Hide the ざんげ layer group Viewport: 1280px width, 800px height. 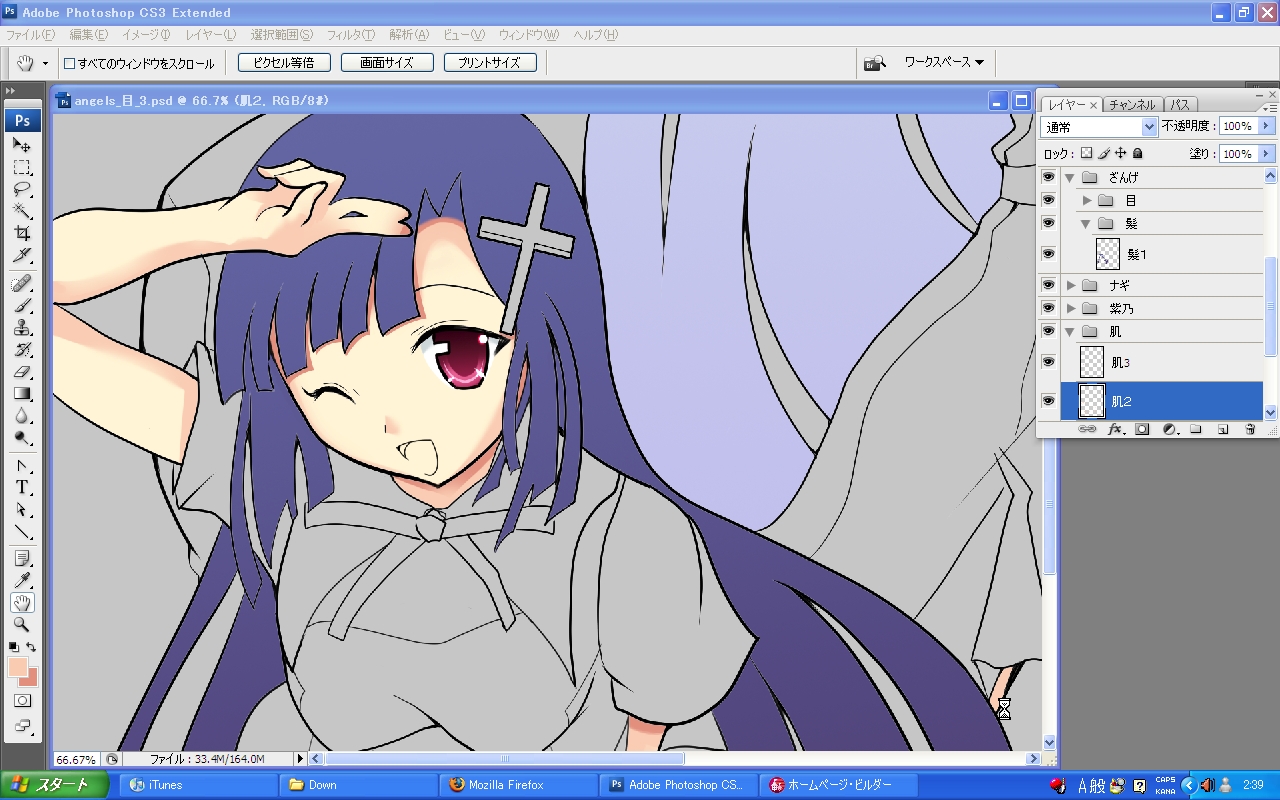1048,177
